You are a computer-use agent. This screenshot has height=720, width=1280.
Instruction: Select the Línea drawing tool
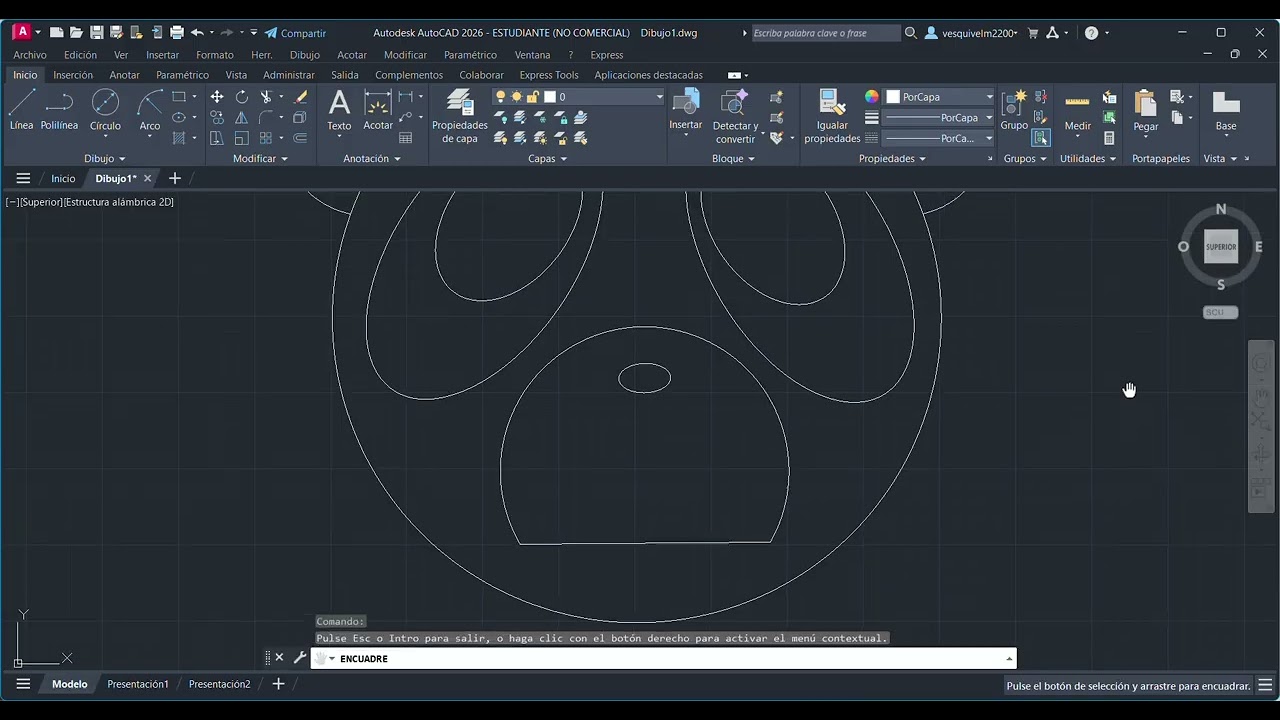(x=22, y=110)
